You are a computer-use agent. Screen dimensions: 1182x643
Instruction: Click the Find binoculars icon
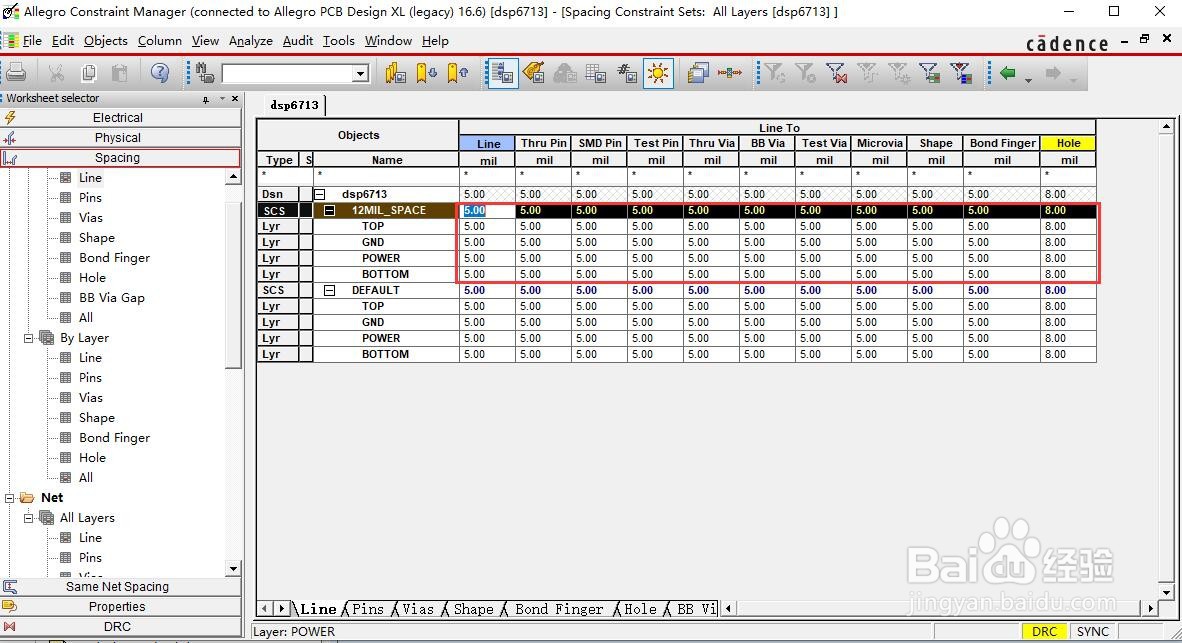click(x=204, y=72)
